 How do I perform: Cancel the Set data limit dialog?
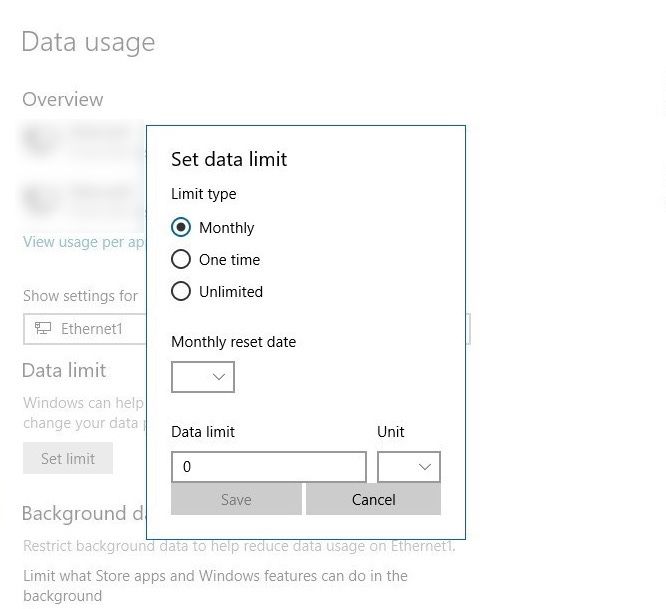[373, 499]
